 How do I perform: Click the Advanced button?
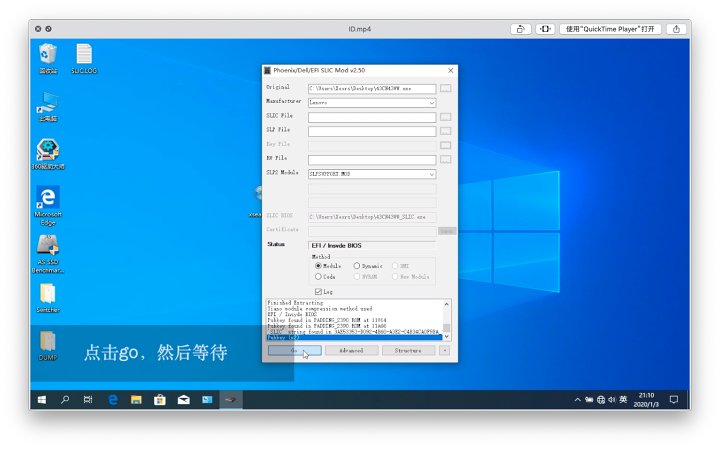(351, 351)
